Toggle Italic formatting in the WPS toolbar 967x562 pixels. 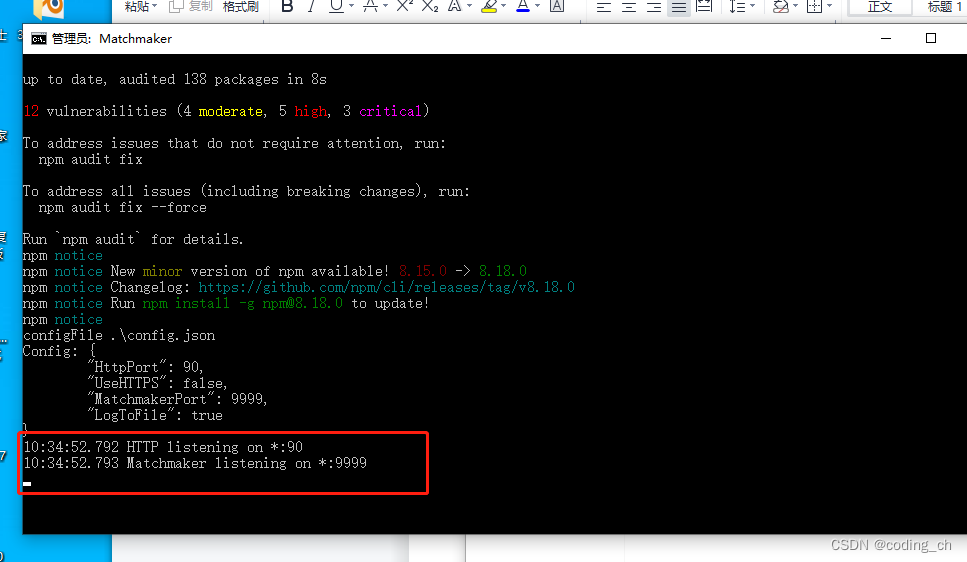(x=311, y=6)
